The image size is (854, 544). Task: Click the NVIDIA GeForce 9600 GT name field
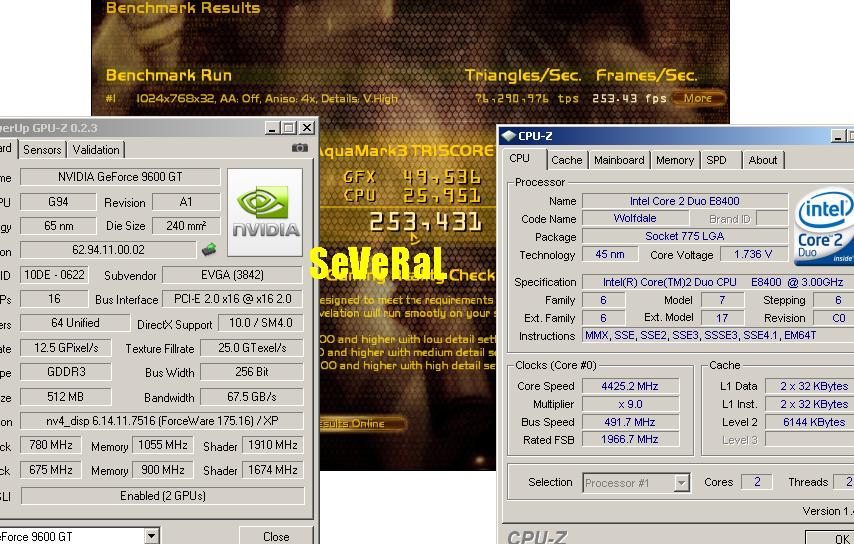120,177
